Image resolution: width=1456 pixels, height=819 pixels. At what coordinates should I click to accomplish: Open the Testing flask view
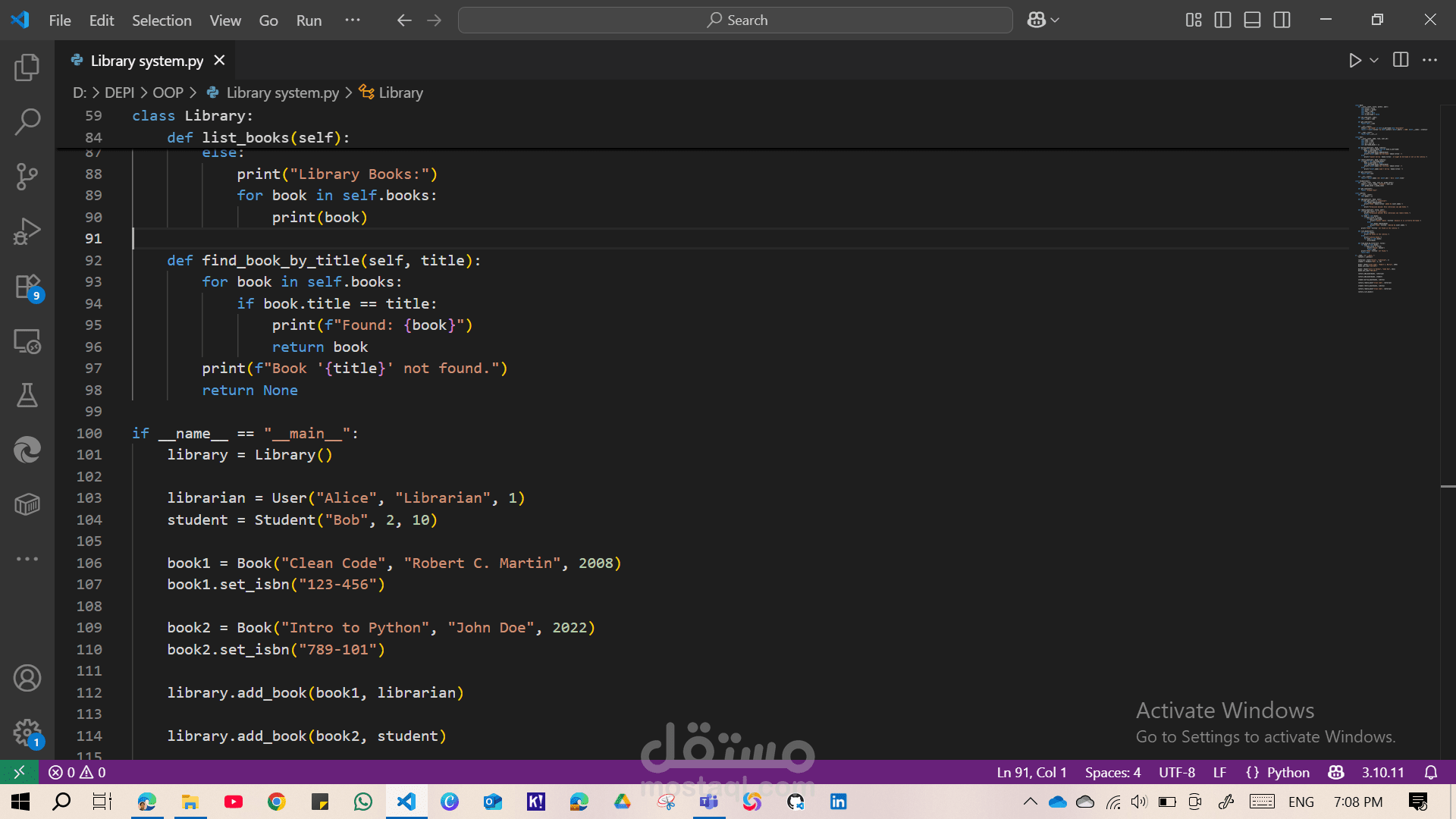point(27,395)
